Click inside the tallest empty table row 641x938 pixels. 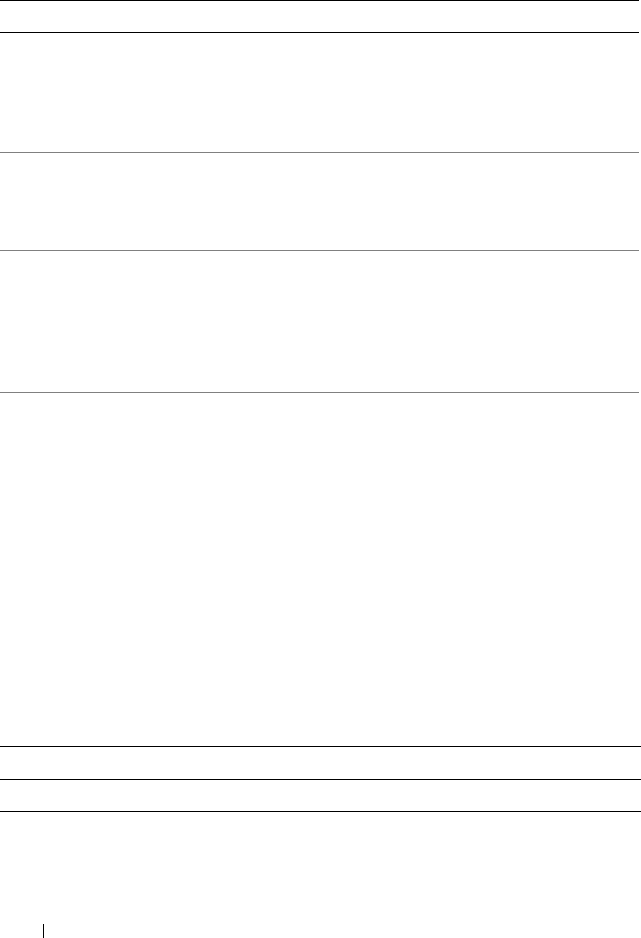pyautogui.click(x=320, y=568)
